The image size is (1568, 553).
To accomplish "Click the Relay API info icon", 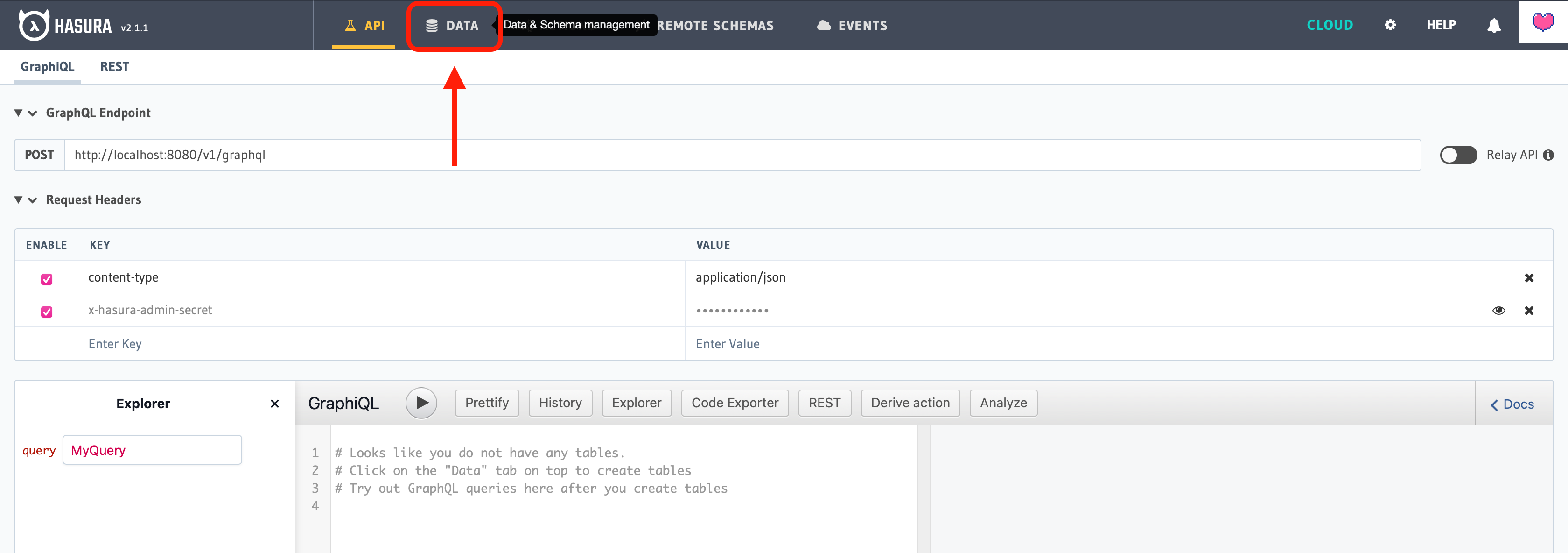I will [x=1548, y=156].
